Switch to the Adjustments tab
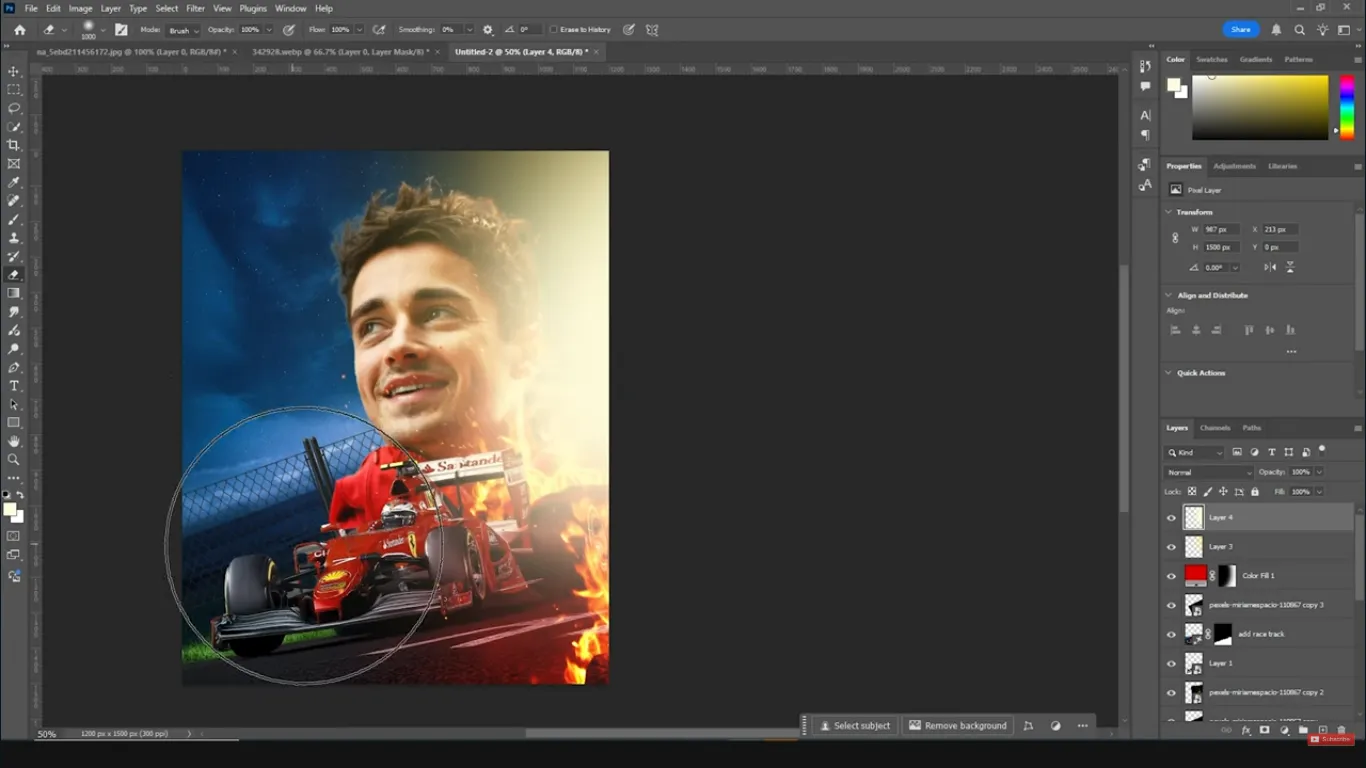Screen dimensions: 1366x768 pos(1234,166)
